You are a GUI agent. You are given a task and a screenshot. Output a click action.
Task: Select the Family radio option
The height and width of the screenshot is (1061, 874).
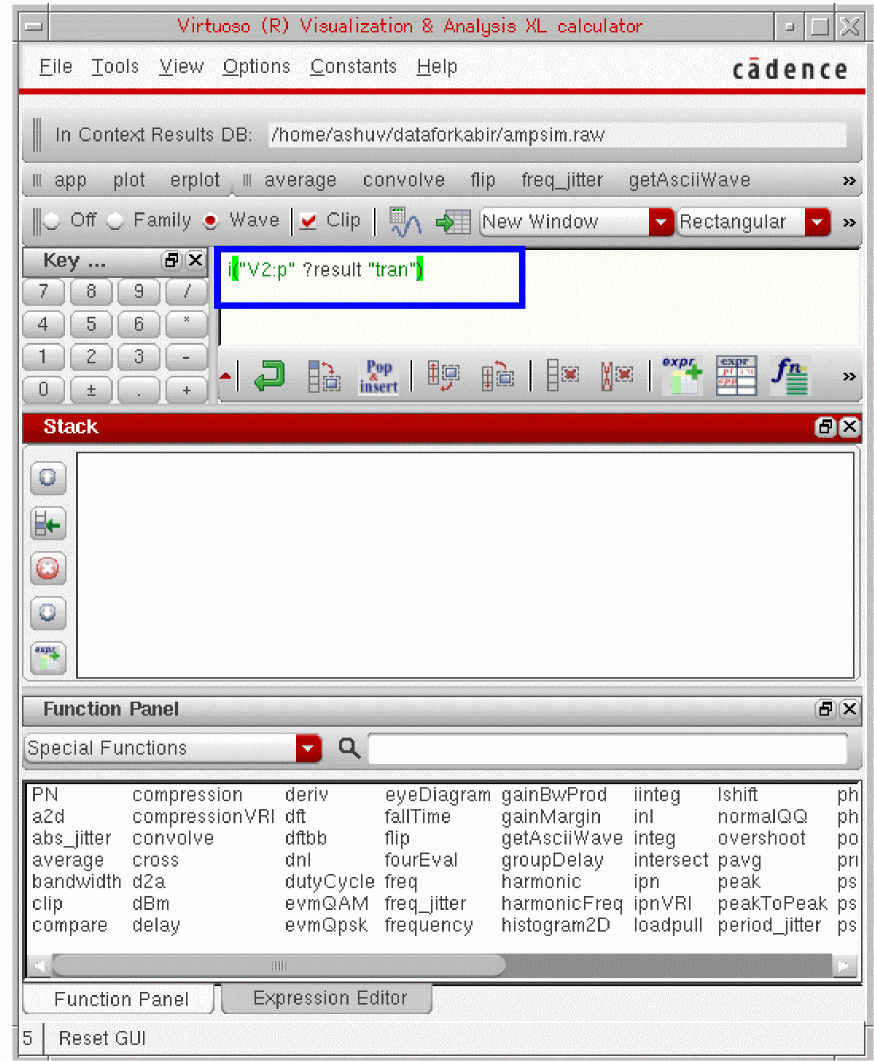pyautogui.click(x=116, y=221)
